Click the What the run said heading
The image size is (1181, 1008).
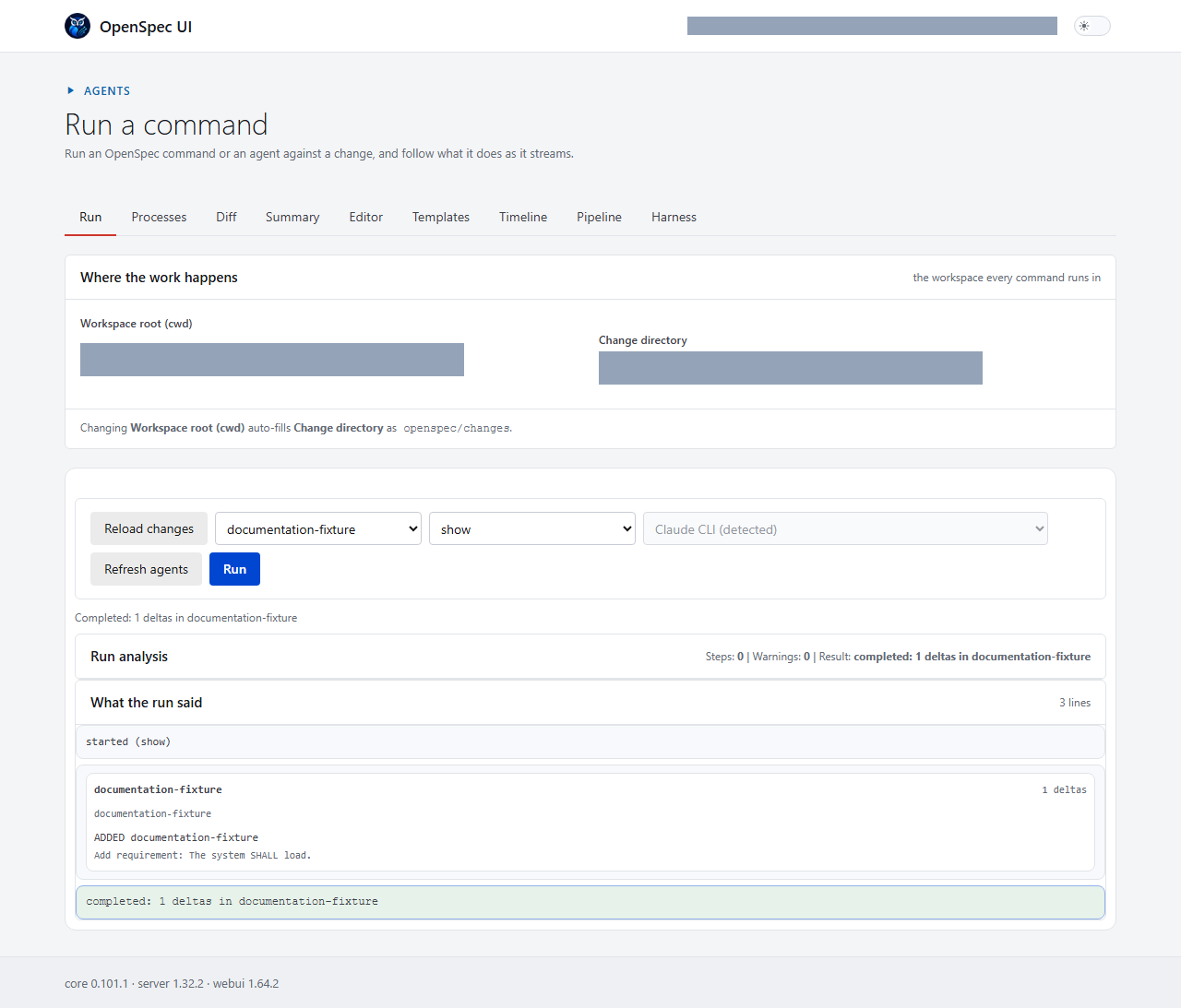tap(146, 703)
